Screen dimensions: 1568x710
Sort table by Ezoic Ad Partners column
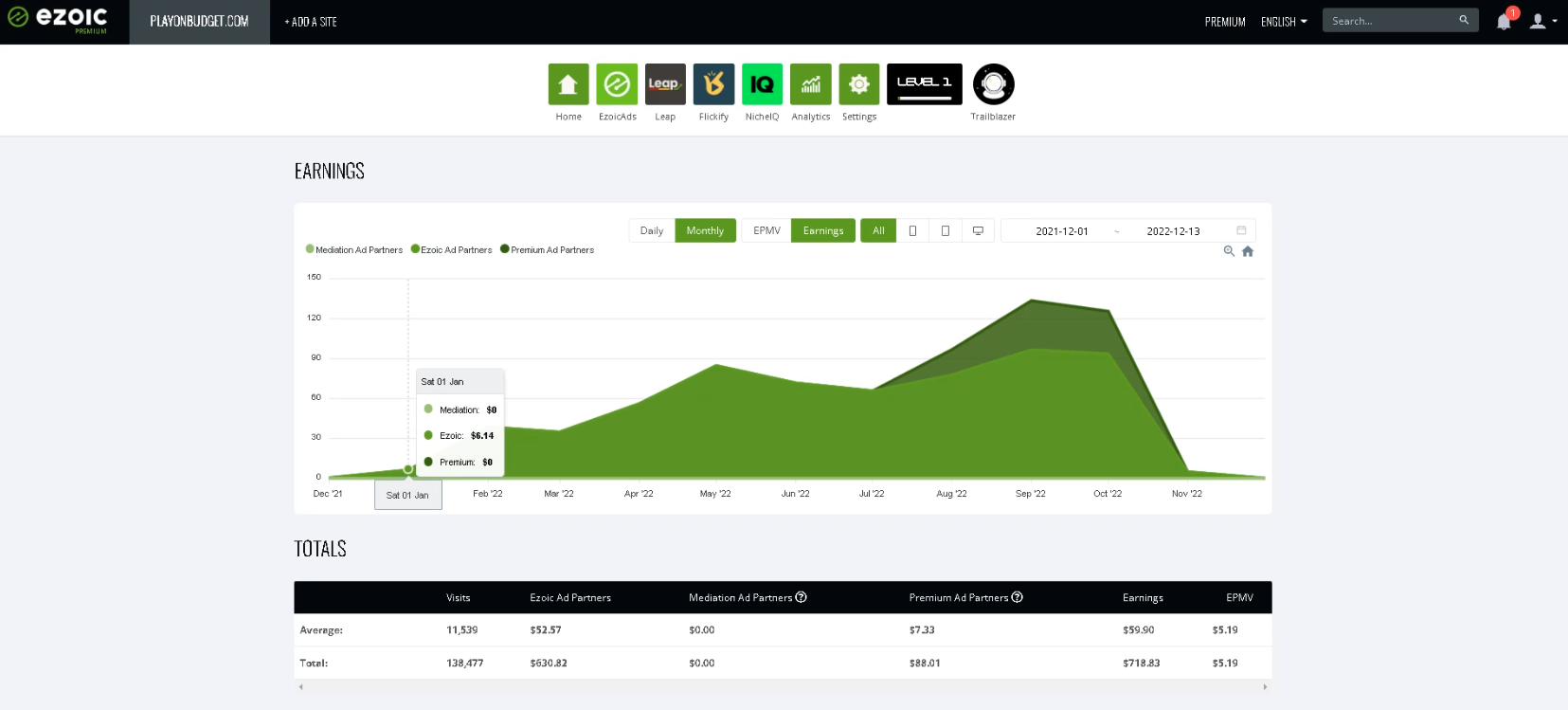click(x=570, y=597)
